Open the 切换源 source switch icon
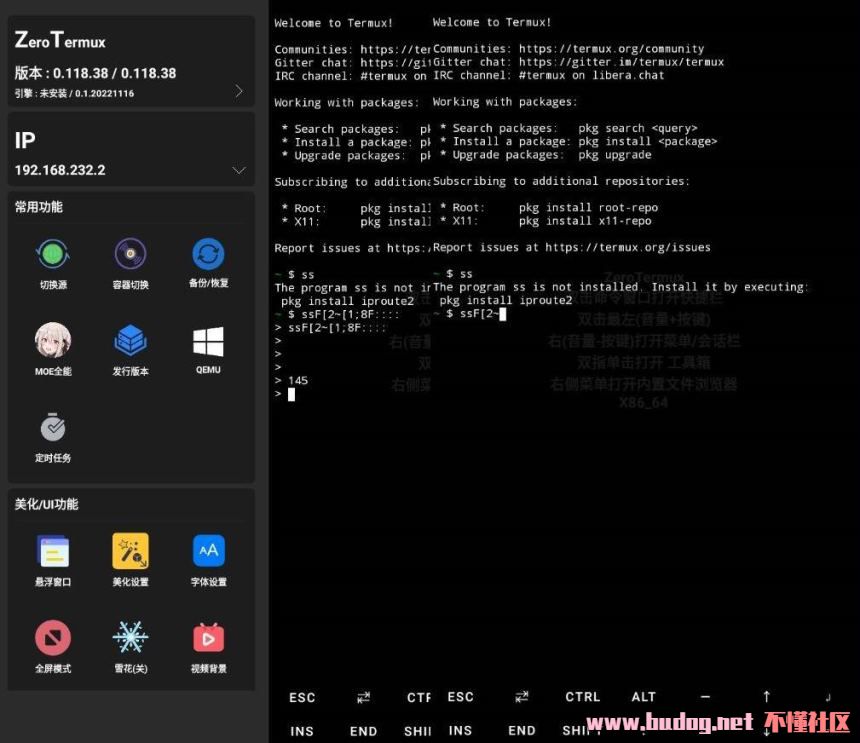Screen dimensions: 860x743 [53, 254]
